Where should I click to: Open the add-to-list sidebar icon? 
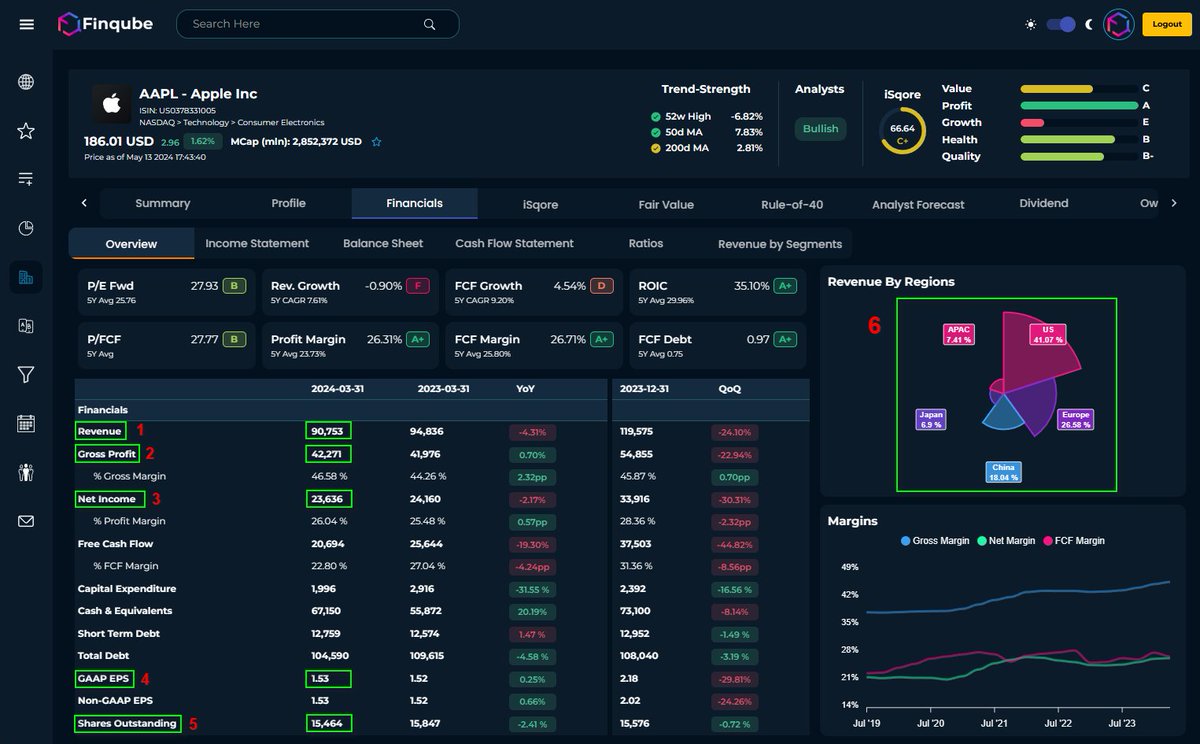click(x=26, y=179)
